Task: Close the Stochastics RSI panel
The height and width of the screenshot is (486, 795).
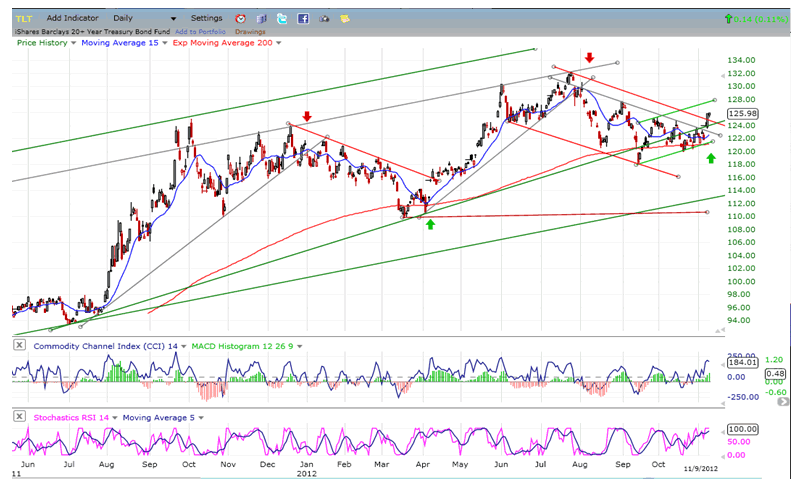Action: tap(19, 416)
